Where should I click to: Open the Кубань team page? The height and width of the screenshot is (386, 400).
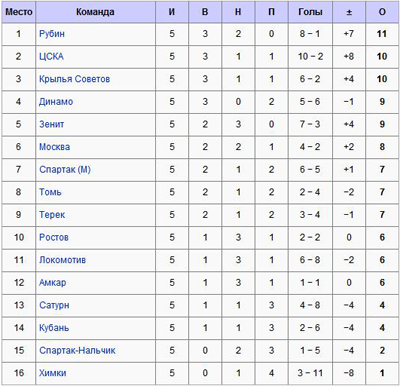point(54,328)
